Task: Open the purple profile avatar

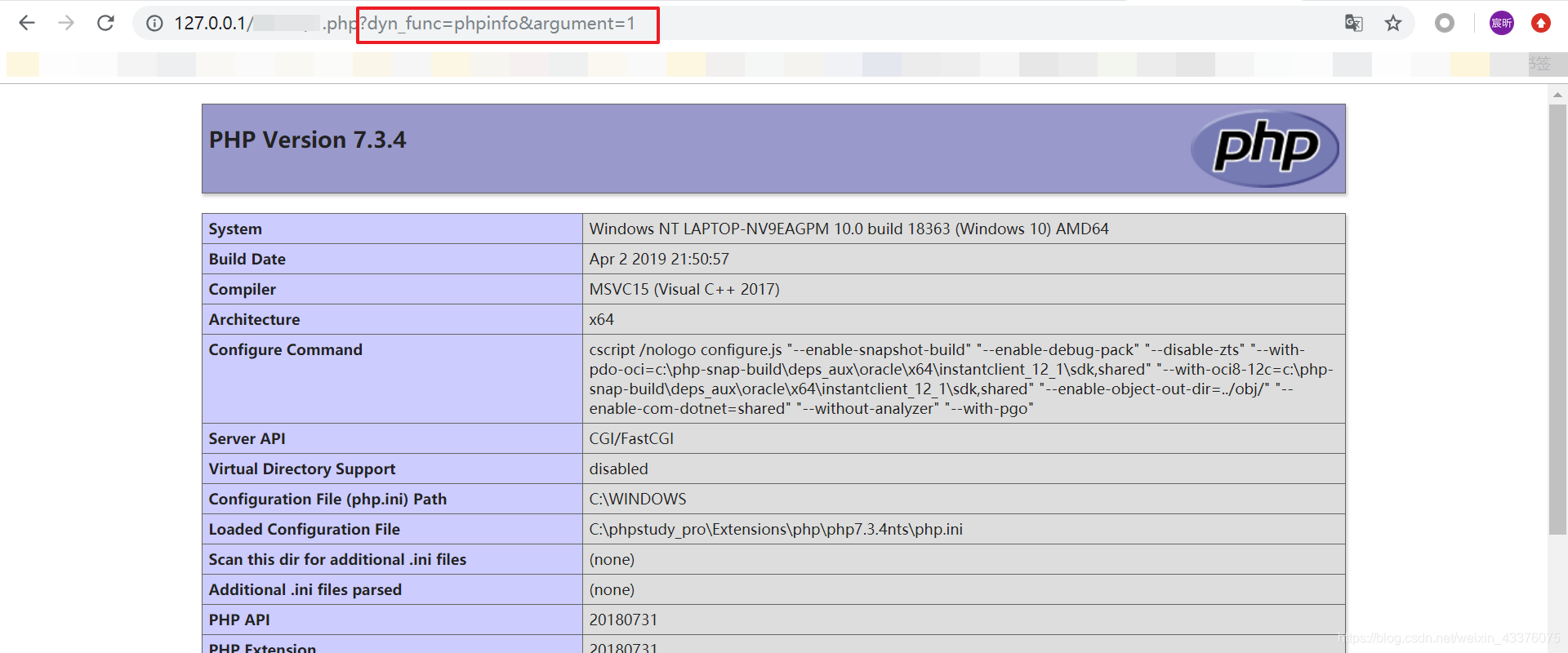Action: click(1502, 23)
